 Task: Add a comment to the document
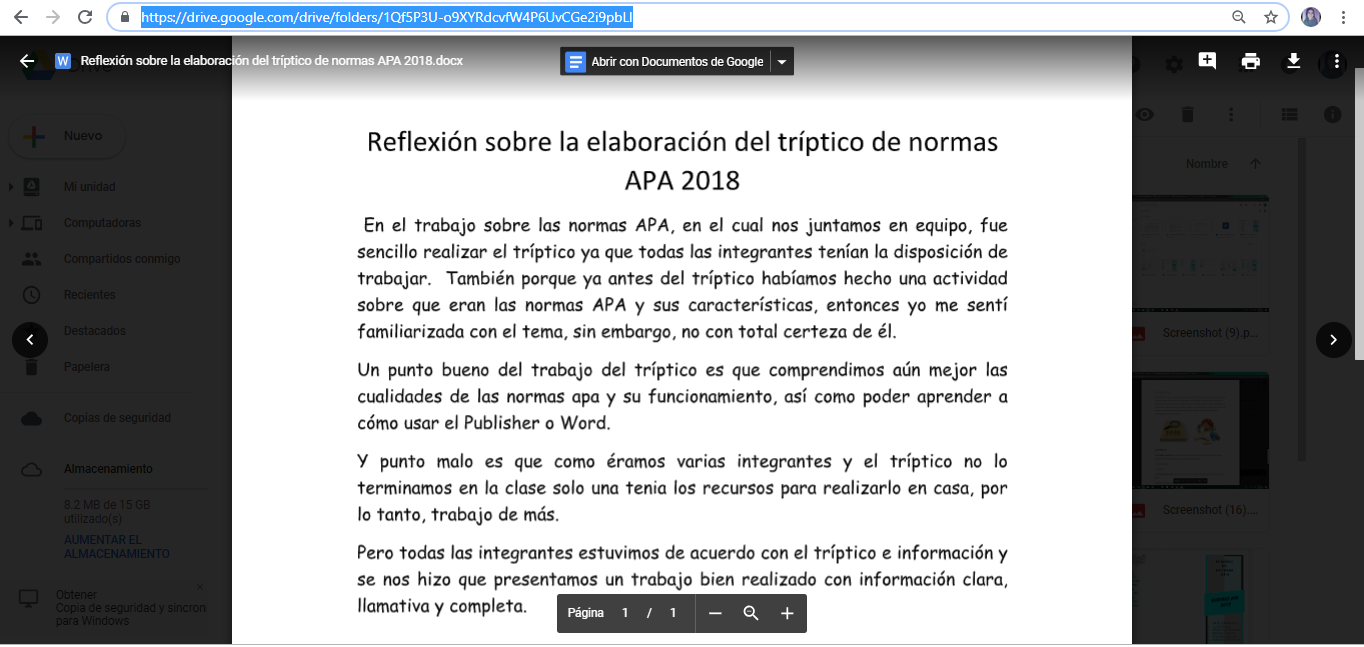tap(1207, 61)
